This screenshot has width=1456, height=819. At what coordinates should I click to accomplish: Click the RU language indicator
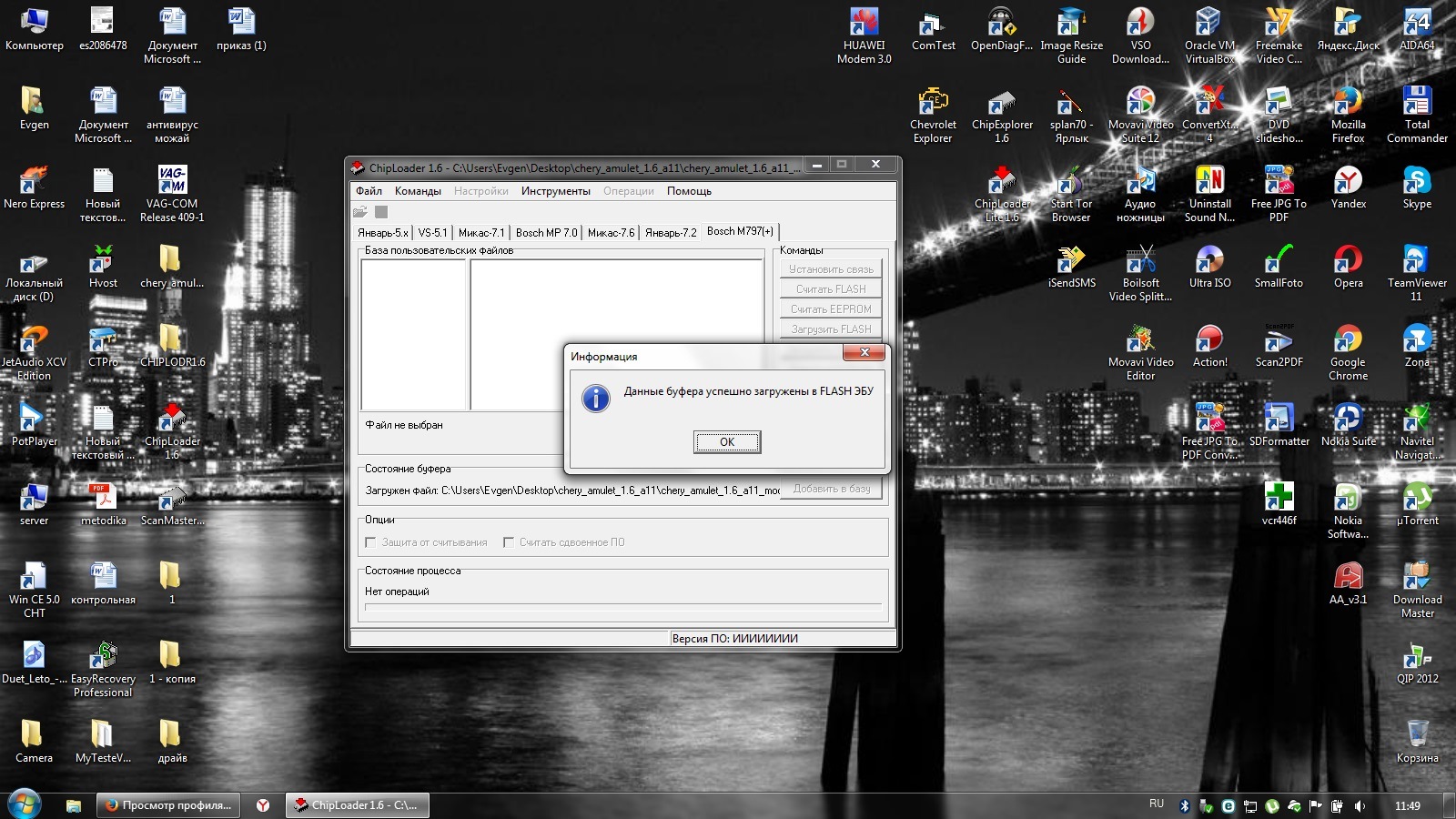(1157, 804)
